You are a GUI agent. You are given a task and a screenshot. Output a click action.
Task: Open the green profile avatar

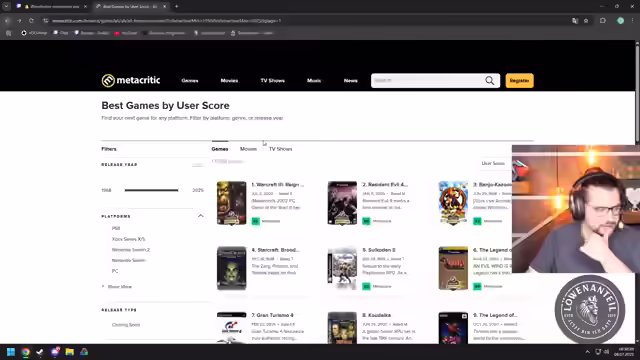tap(620, 20)
